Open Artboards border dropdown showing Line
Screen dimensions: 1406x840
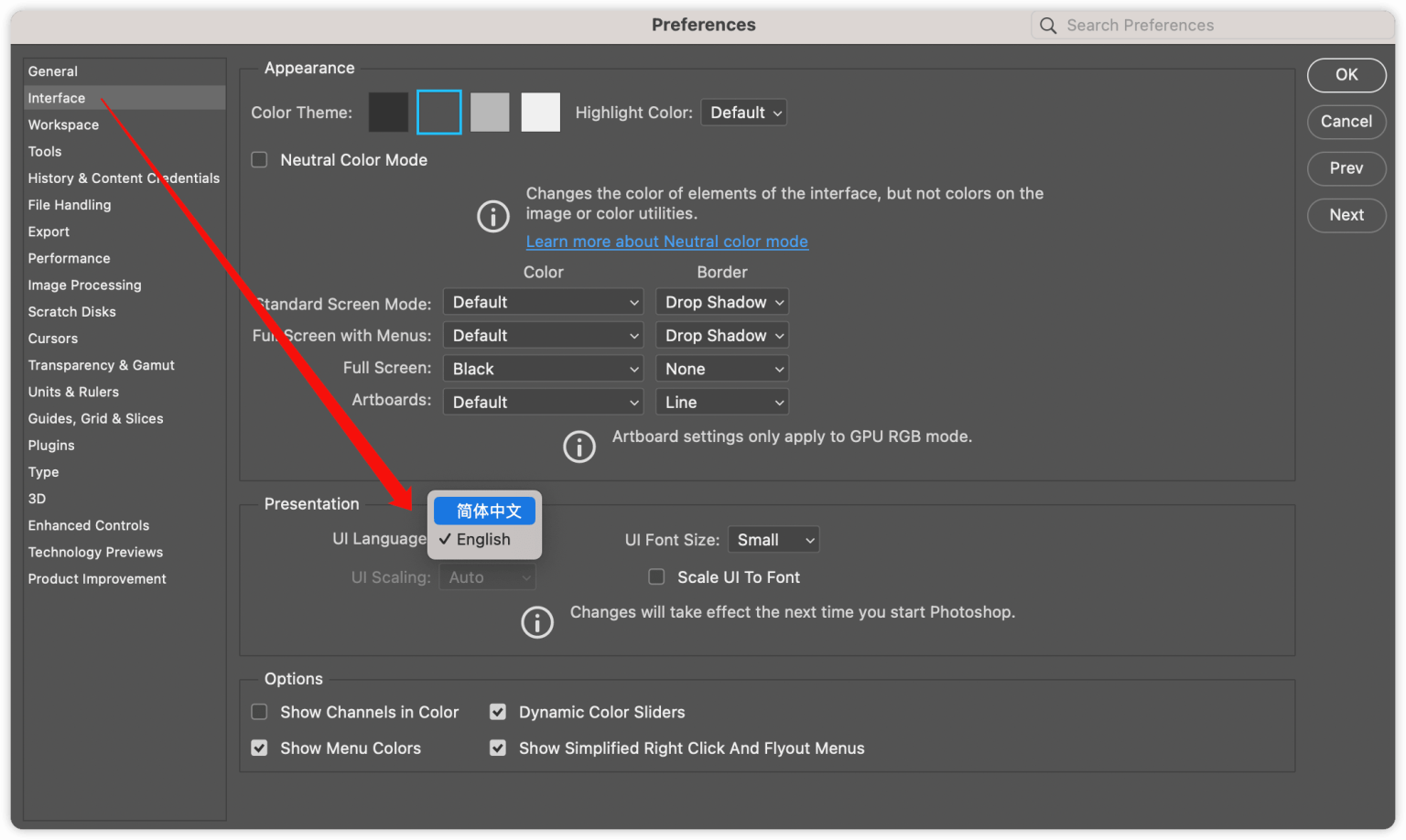pos(722,402)
